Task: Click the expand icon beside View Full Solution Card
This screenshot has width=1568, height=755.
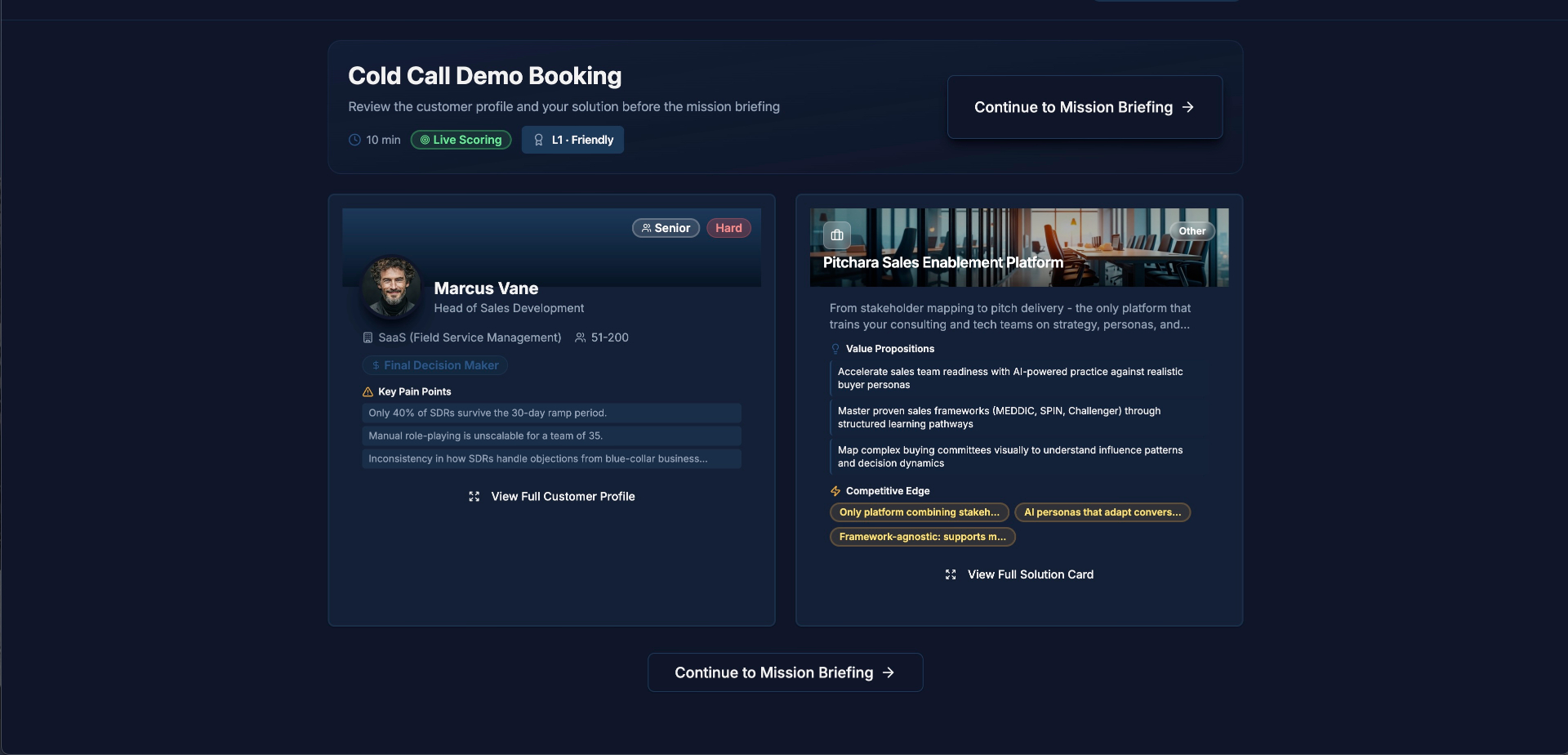Action: pyautogui.click(x=951, y=574)
